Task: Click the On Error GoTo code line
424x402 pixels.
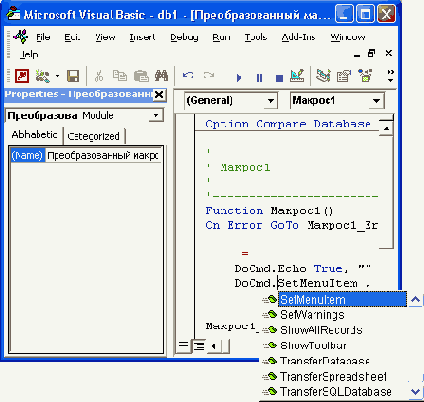Action: coord(291,225)
